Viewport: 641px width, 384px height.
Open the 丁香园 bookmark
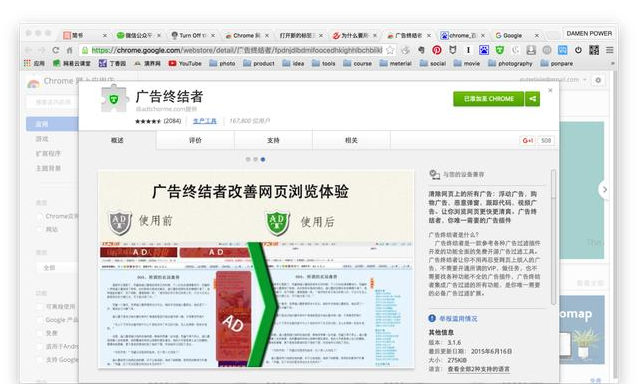(112, 63)
